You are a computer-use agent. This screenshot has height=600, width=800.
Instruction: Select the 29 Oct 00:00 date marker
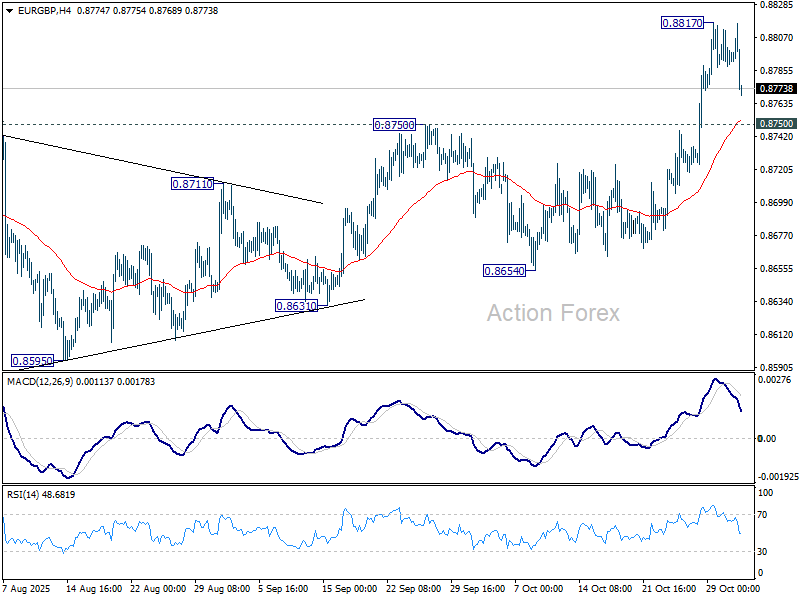point(734,589)
